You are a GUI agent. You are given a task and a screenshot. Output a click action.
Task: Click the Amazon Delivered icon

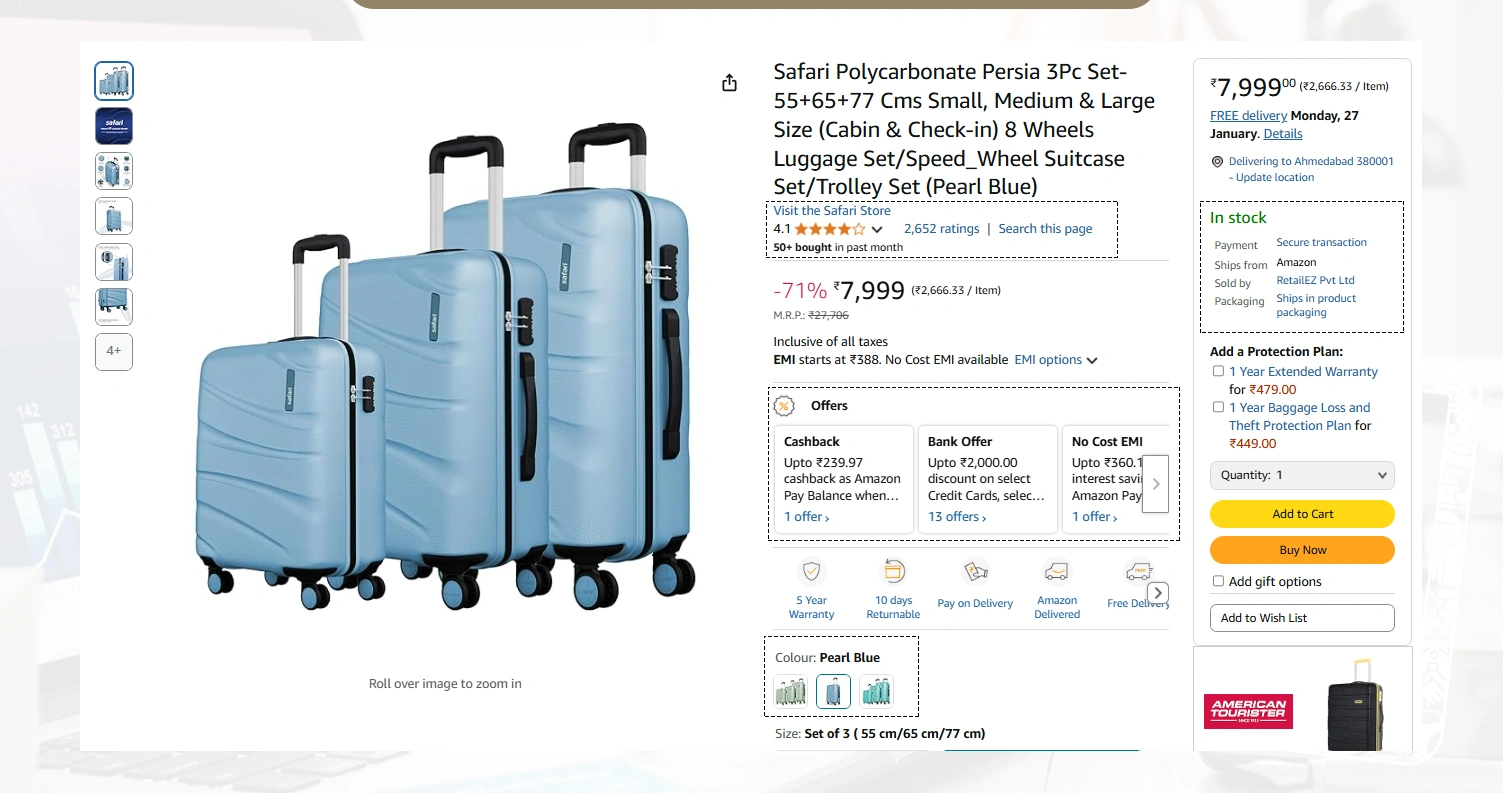(x=1056, y=570)
